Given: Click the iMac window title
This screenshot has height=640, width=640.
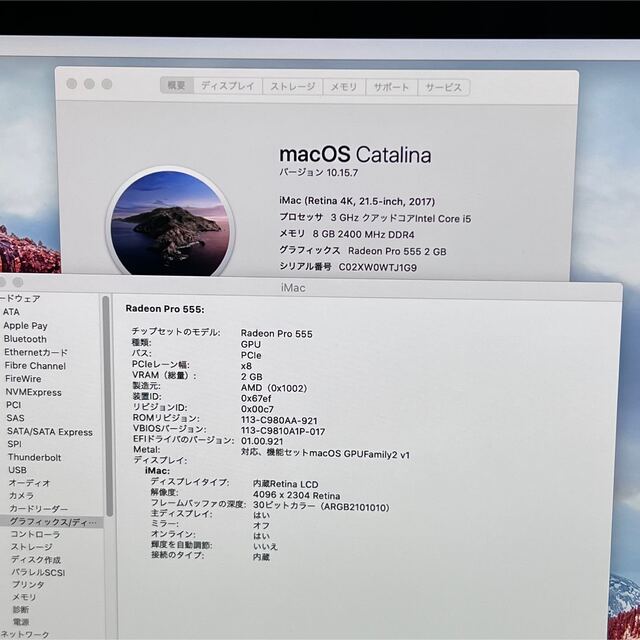Looking at the screenshot, I should click(293, 288).
